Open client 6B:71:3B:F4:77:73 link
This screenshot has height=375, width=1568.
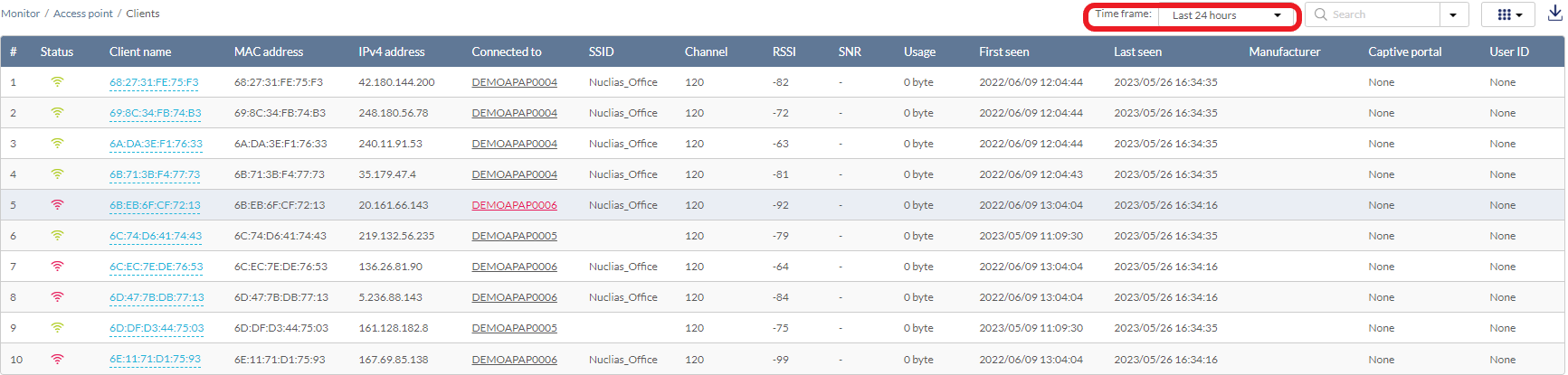click(155, 174)
